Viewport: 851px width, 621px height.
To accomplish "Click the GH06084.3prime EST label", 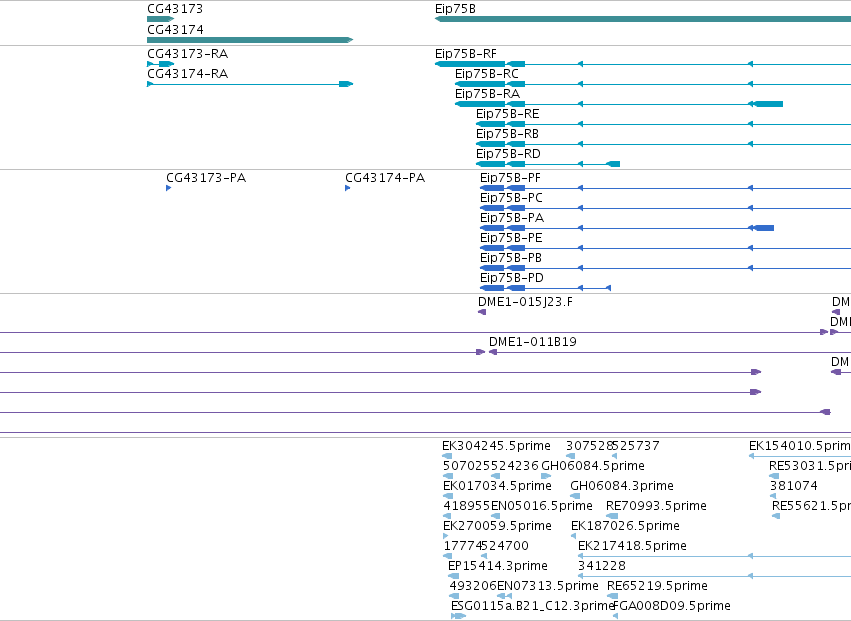I will point(622,486).
